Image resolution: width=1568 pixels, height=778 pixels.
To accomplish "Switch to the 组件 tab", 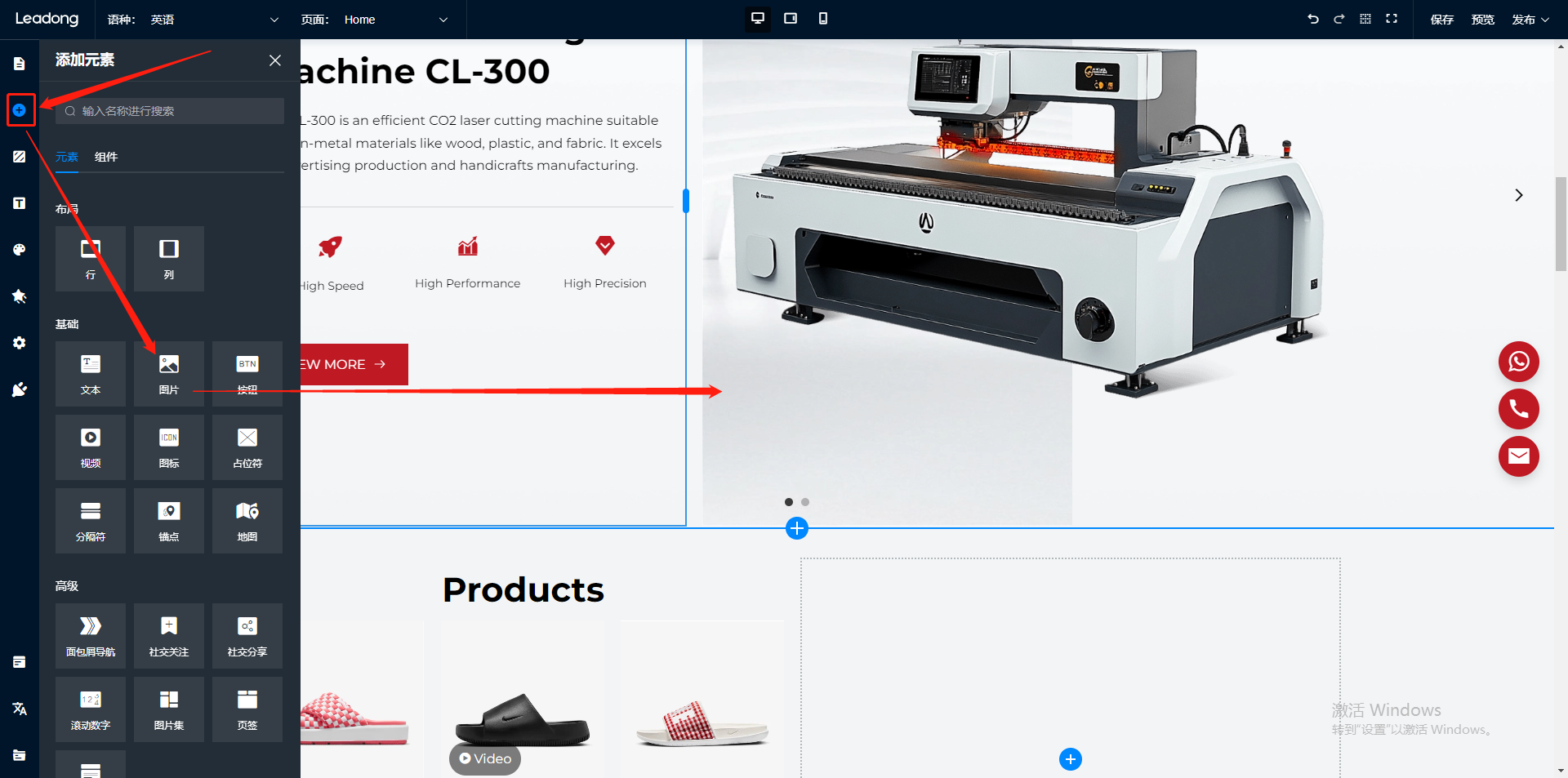I will (106, 157).
